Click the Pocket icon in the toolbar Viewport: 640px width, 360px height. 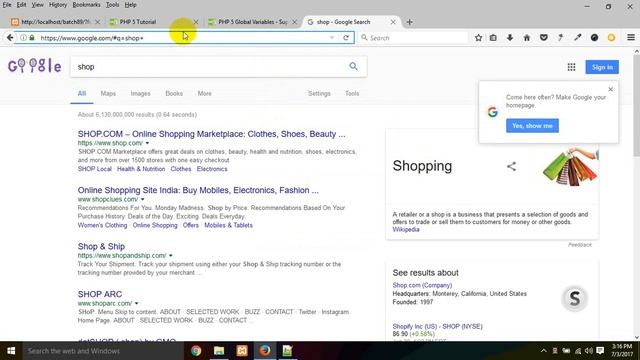coord(543,38)
